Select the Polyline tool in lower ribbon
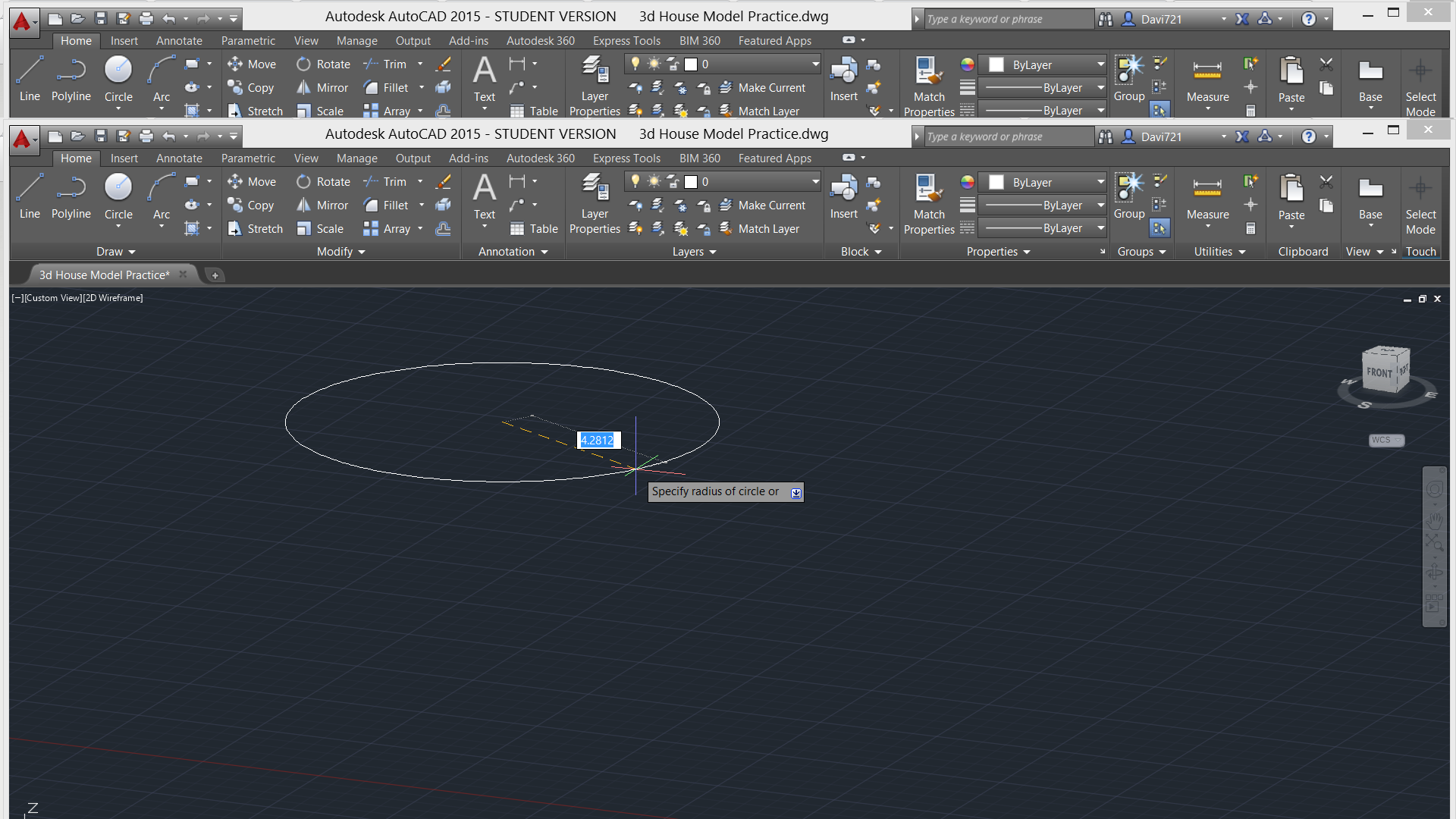The width and height of the screenshot is (1456, 819). pos(71,196)
